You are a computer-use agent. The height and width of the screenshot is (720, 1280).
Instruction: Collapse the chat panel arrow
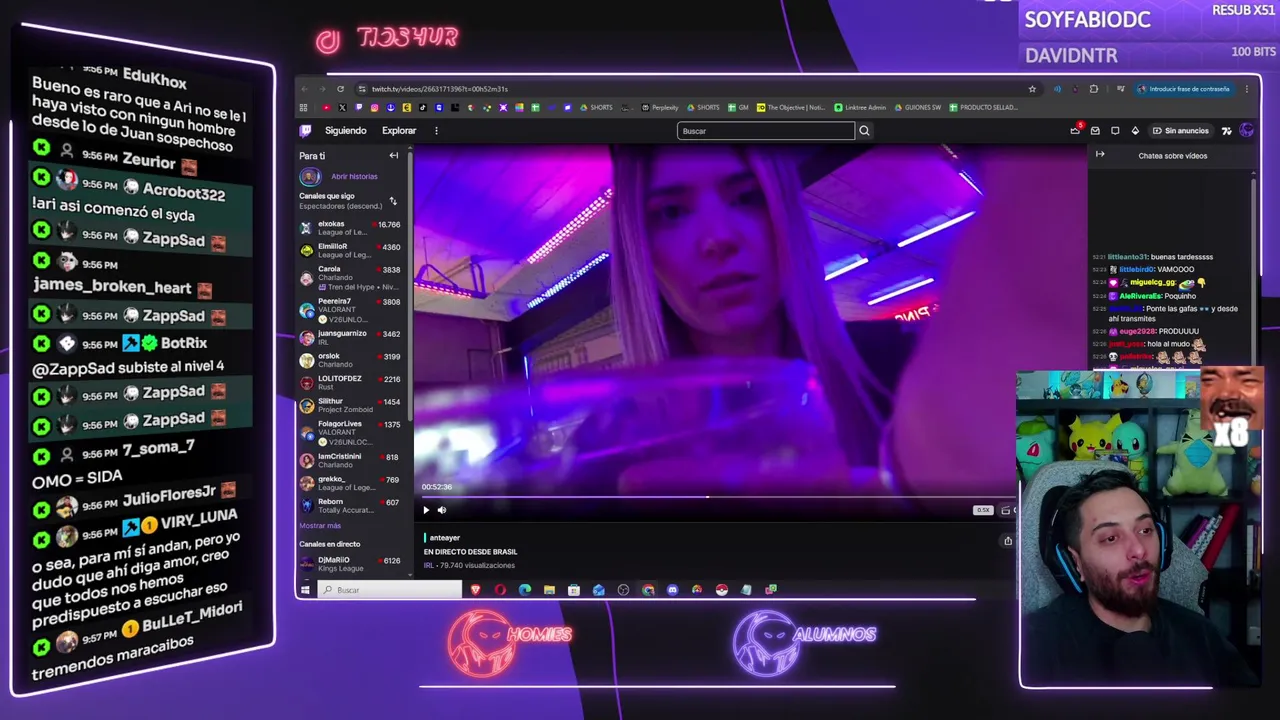1100,155
